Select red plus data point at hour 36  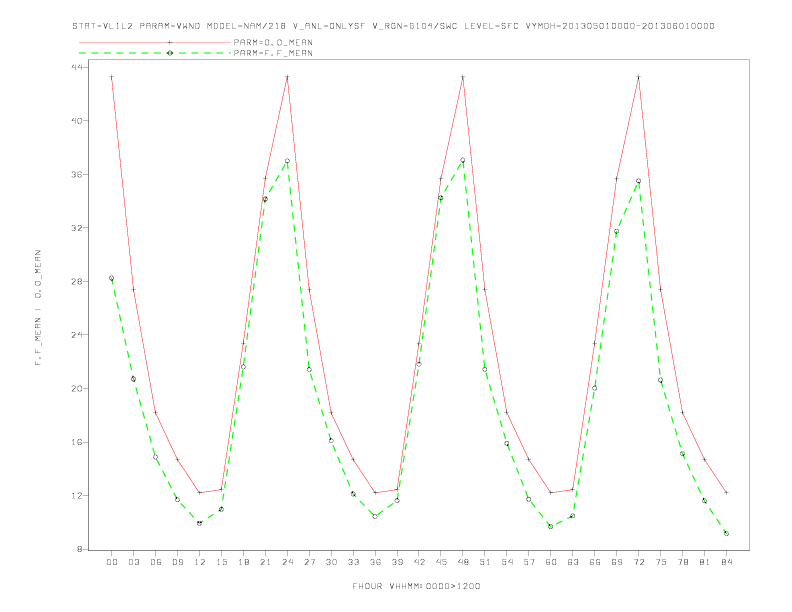point(375,492)
